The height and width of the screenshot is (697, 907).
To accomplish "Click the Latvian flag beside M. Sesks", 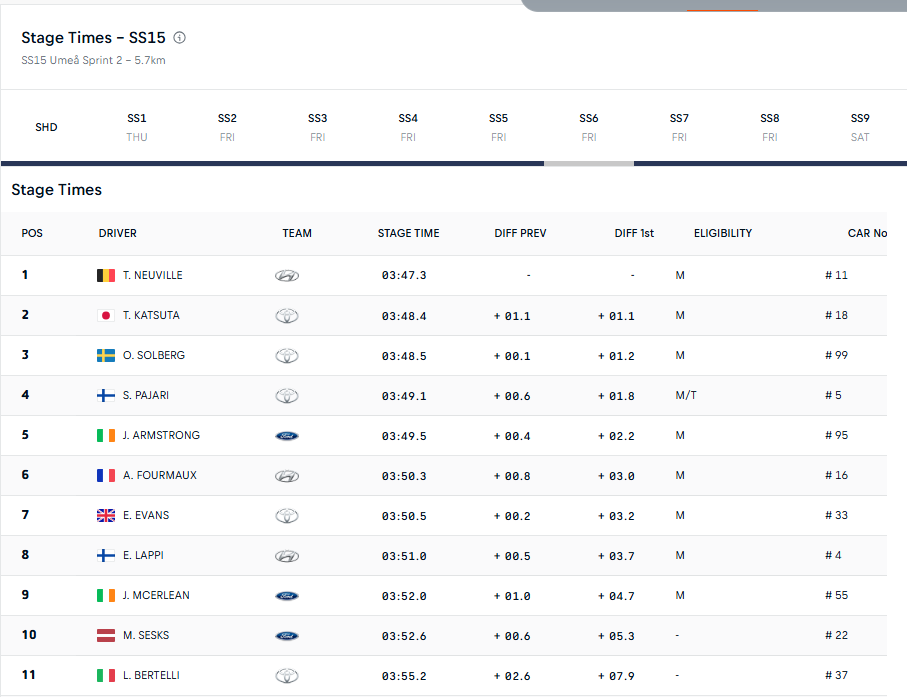I will pyautogui.click(x=105, y=635).
